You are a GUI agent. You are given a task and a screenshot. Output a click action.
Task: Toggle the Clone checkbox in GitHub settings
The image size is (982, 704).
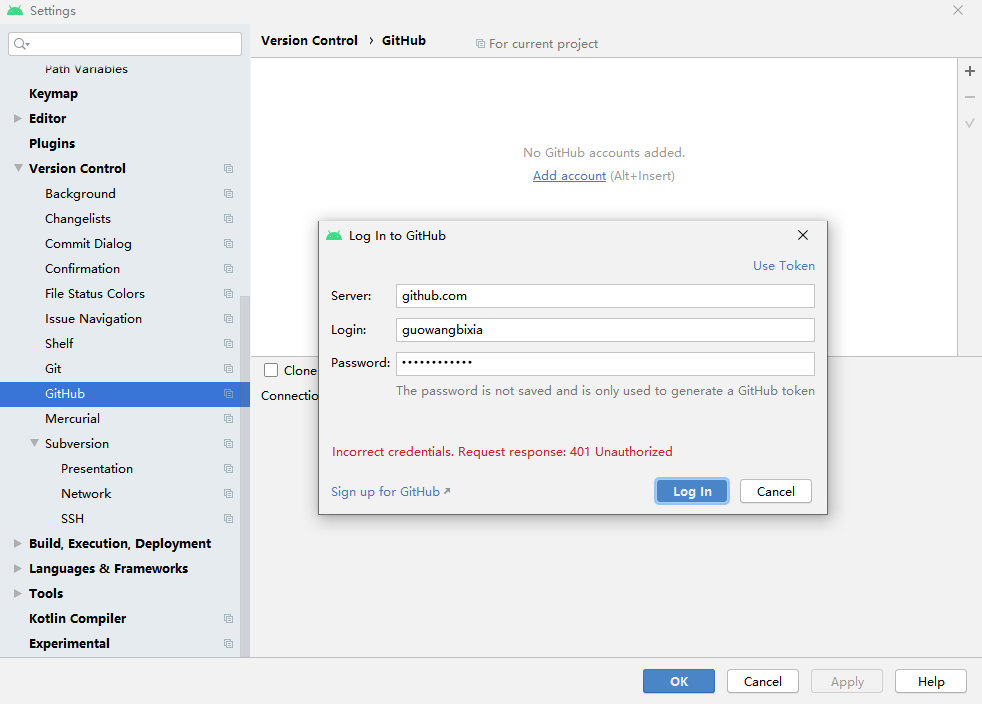[271, 370]
